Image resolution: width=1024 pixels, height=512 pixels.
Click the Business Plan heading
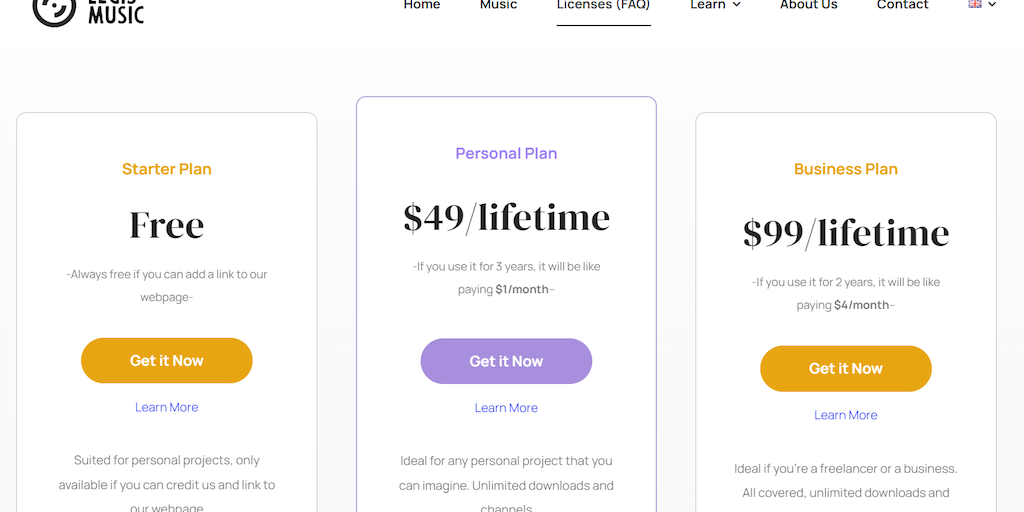[845, 169]
